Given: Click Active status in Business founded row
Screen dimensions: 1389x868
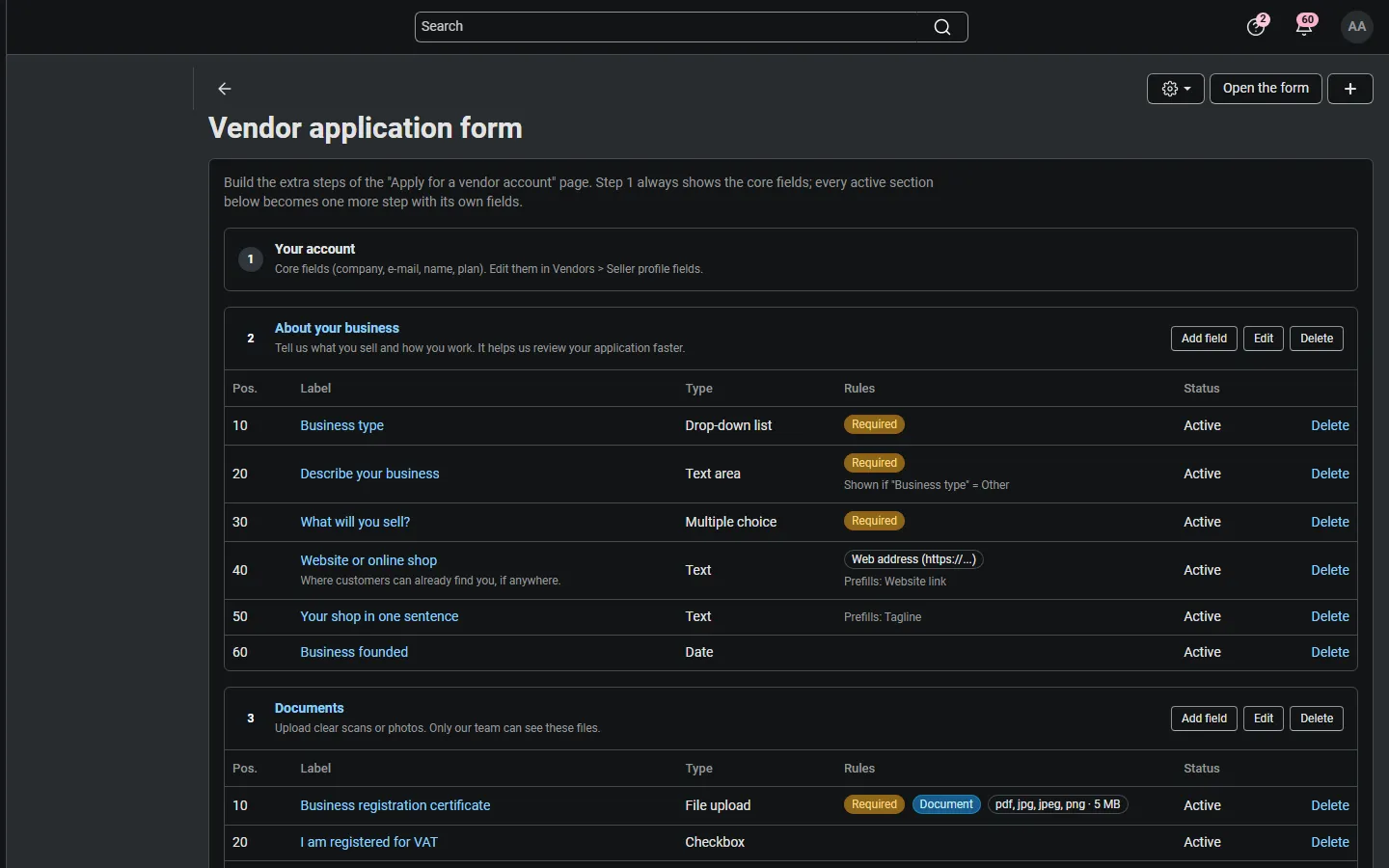Looking at the screenshot, I should tap(1202, 652).
